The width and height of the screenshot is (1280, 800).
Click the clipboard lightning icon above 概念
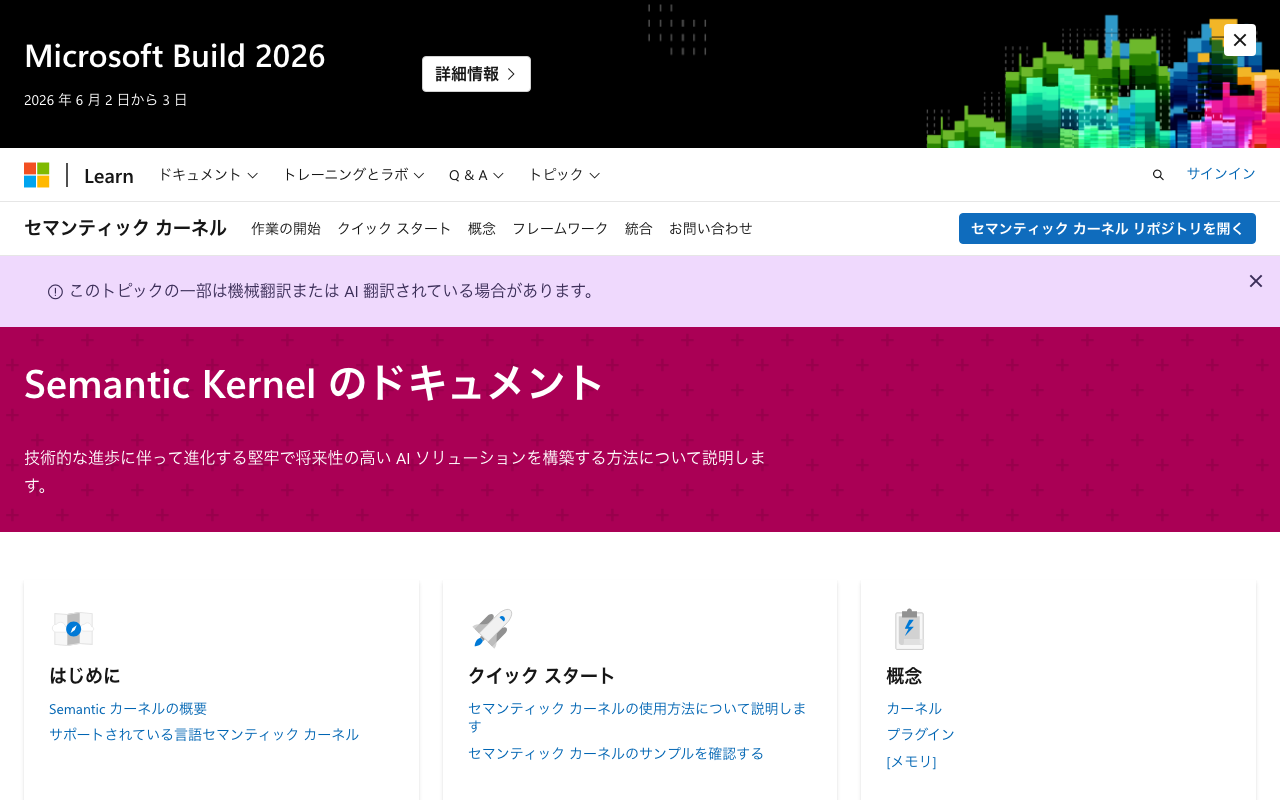pos(909,629)
